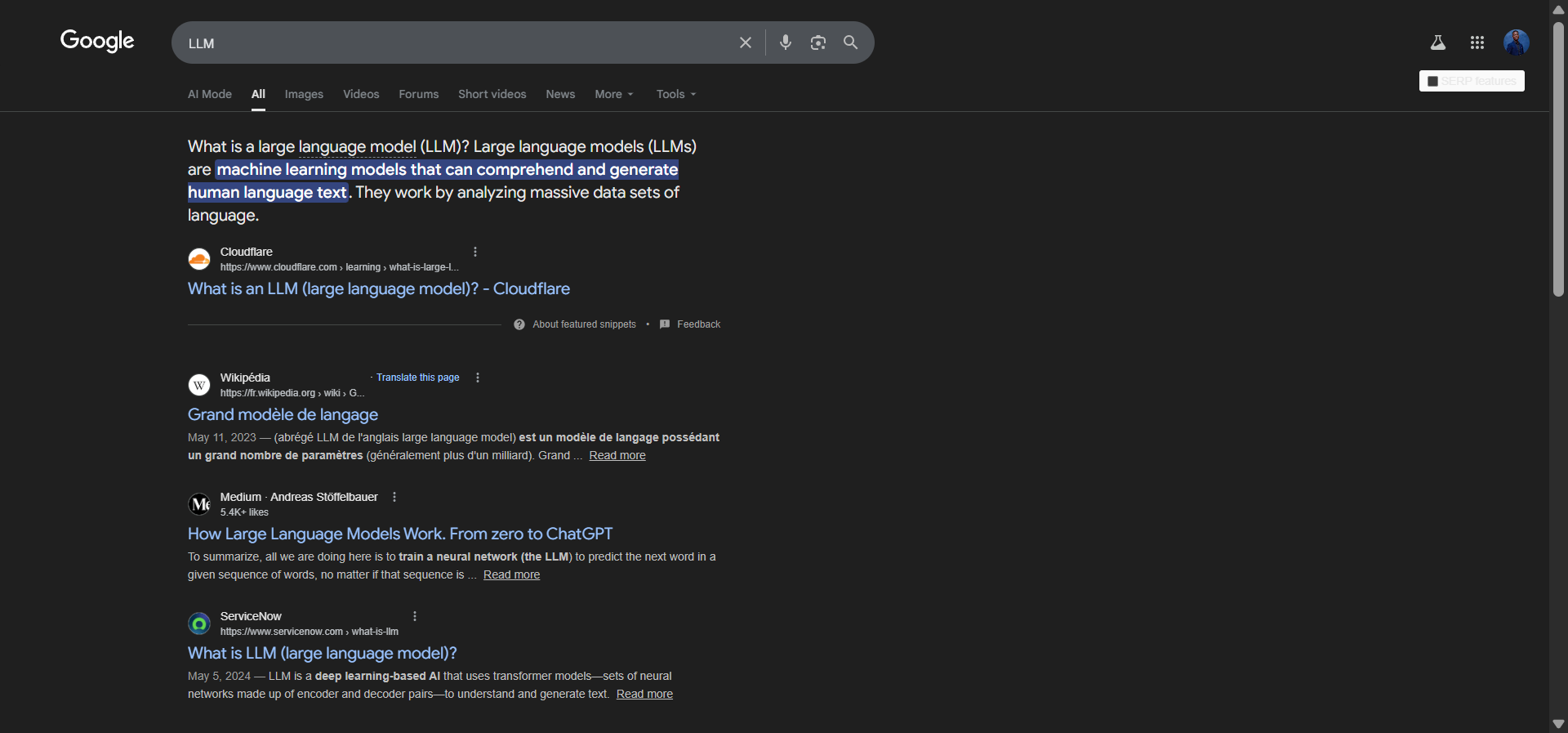Switch to AI Mode tab
The width and height of the screenshot is (1568, 733).
pyautogui.click(x=210, y=94)
